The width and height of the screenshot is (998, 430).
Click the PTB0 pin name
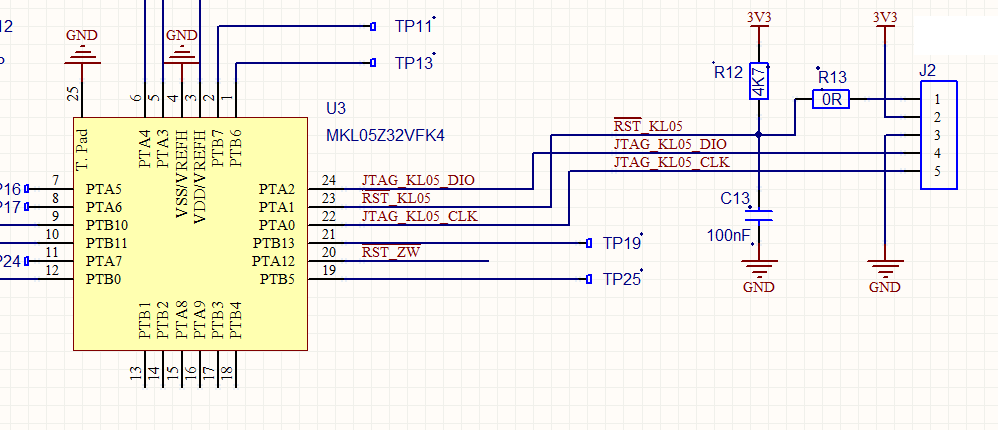click(104, 279)
